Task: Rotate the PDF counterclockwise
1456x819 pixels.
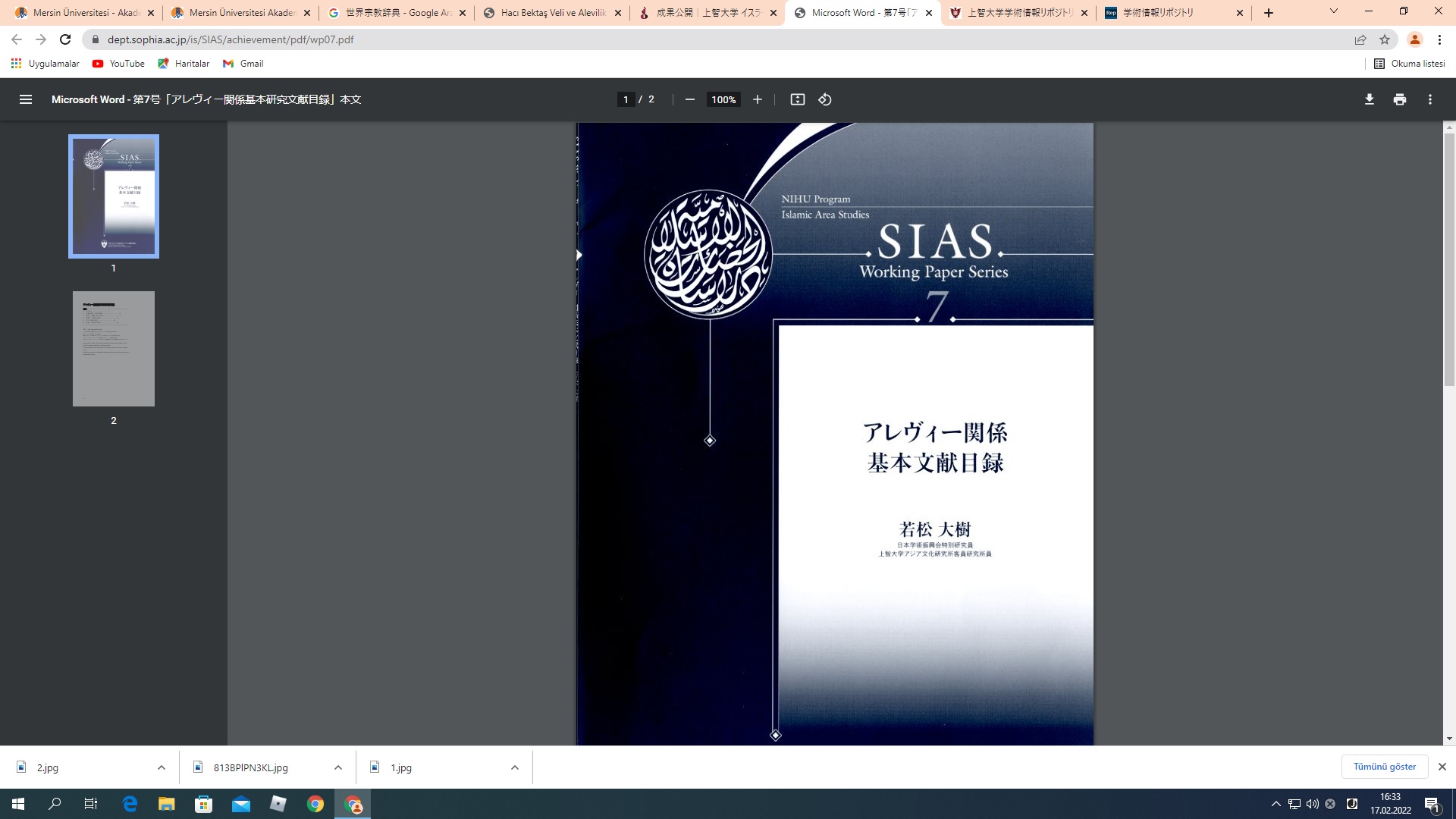Action: (825, 99)
